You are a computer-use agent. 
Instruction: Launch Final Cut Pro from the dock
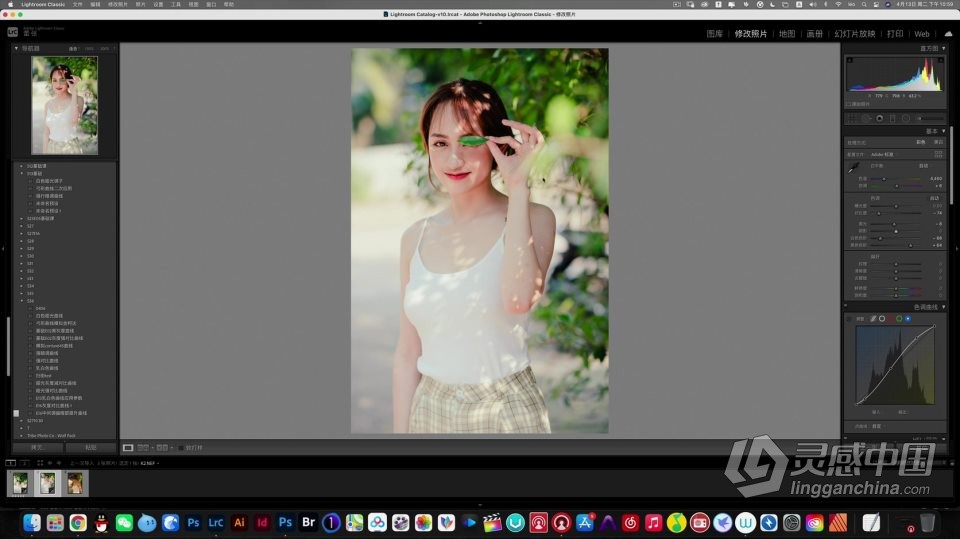pos(492,522)
